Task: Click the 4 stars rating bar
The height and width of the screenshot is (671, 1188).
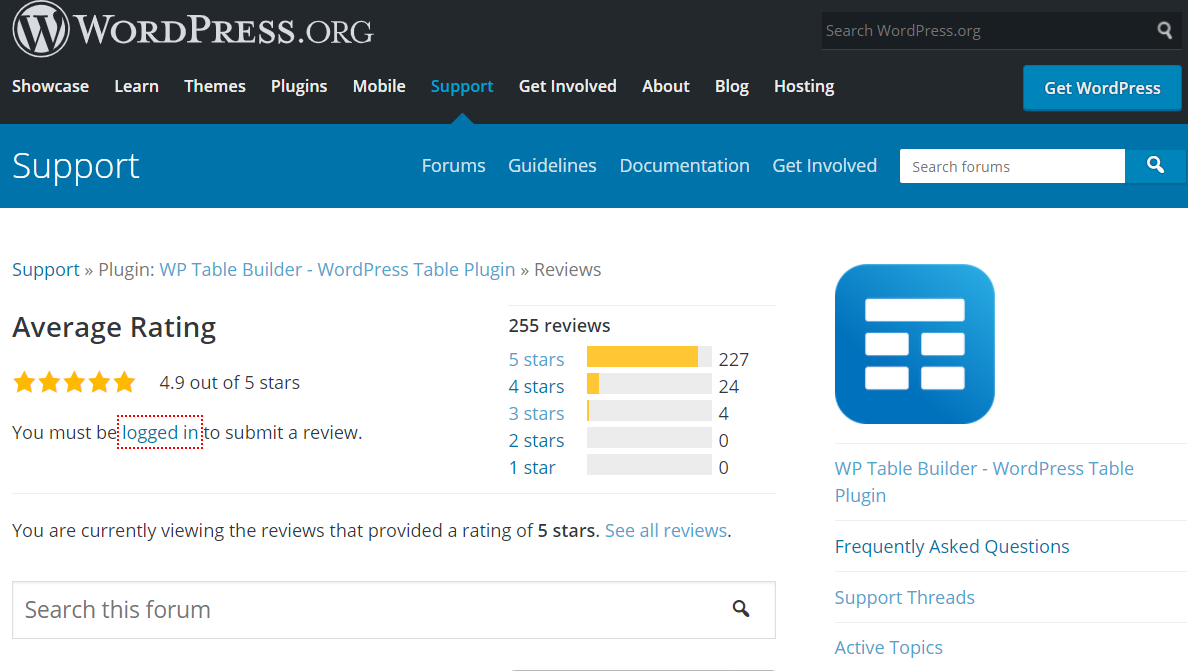Action: tap(649, 383)
